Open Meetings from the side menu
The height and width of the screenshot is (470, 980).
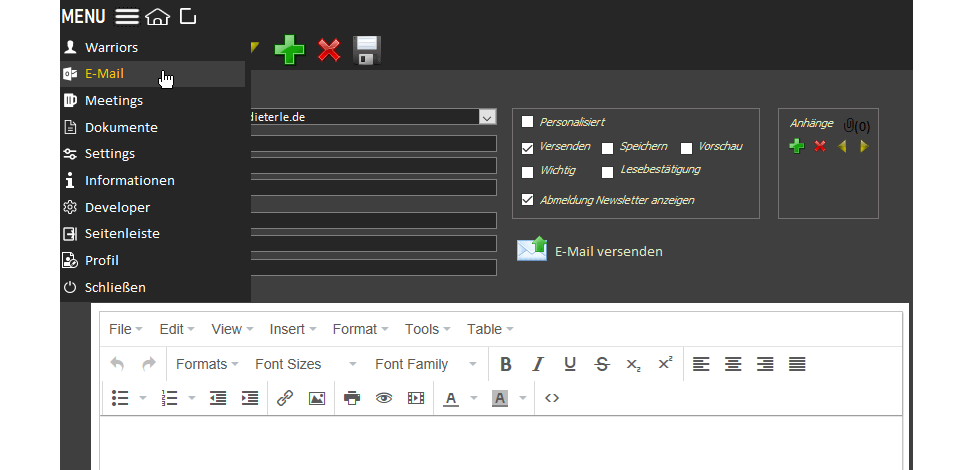pyautogui.click(x=113, y=101)
